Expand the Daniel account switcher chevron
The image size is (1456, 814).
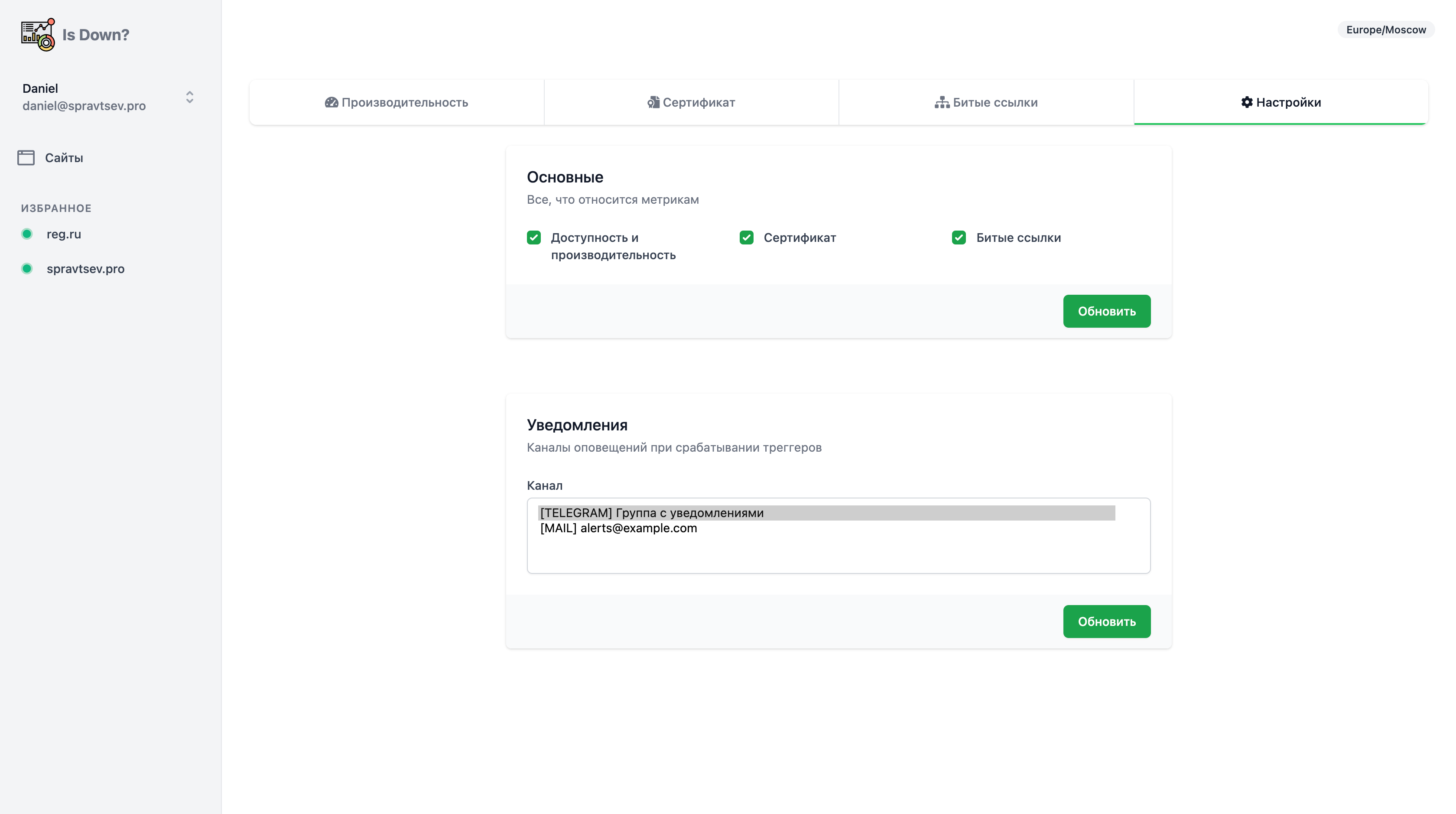click(190, 97)
